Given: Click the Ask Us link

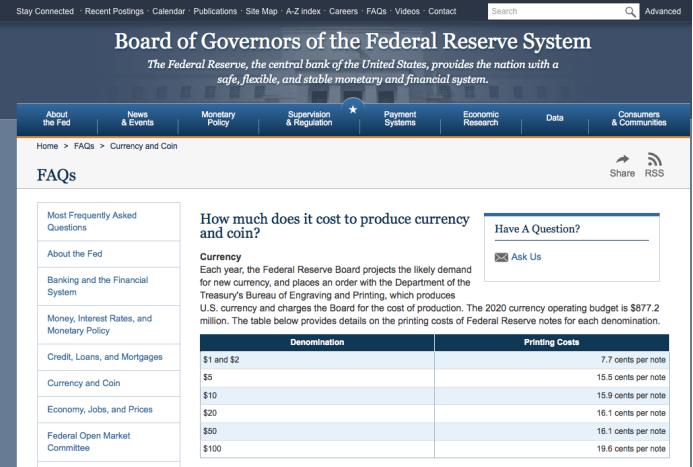Looking at the screenshot, I should [526, 257].
